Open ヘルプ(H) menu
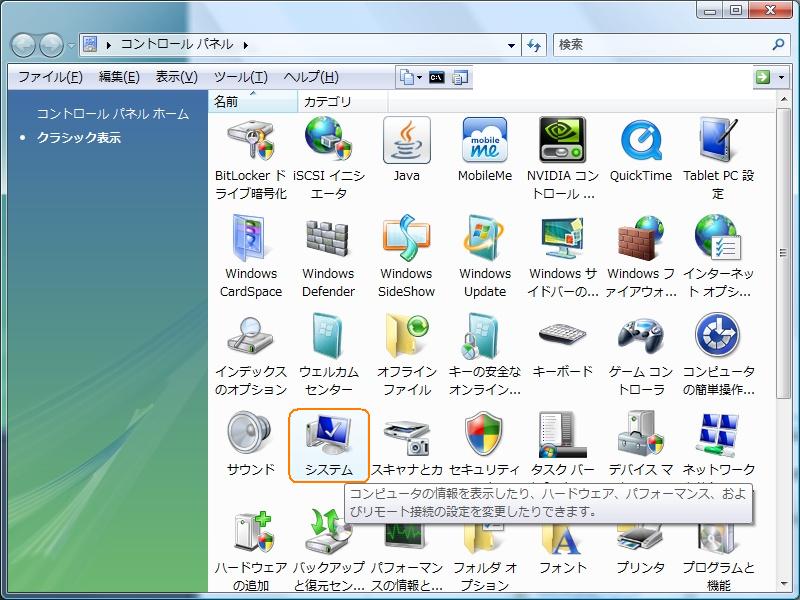This screenshot has height=600, width=800. [x=311, y=77]
